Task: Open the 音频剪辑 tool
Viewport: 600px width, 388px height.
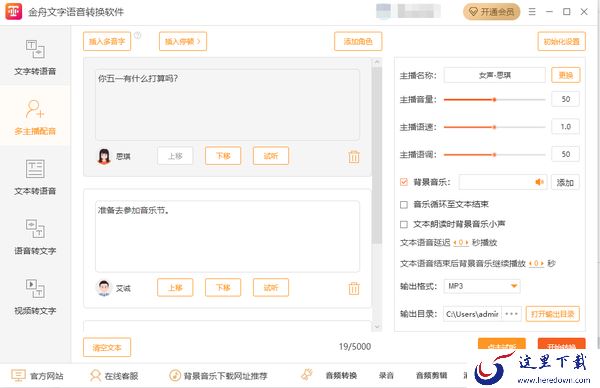Action: [431, 376]
